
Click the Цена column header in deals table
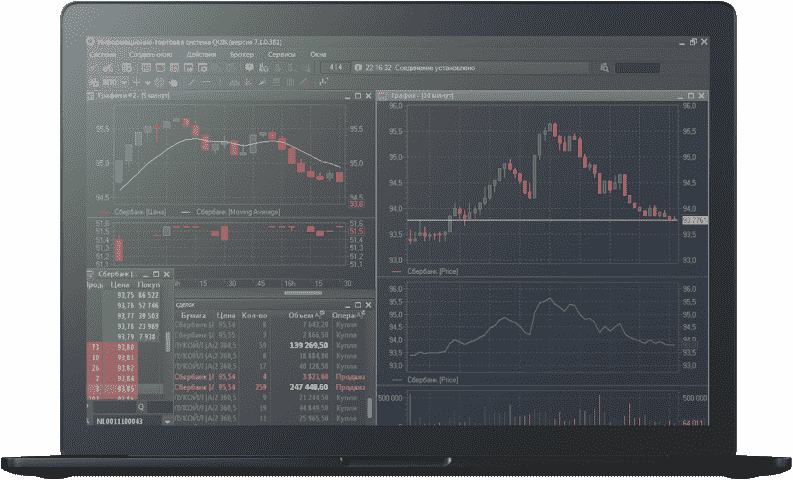pyautogui.click(x=225, y=315)
